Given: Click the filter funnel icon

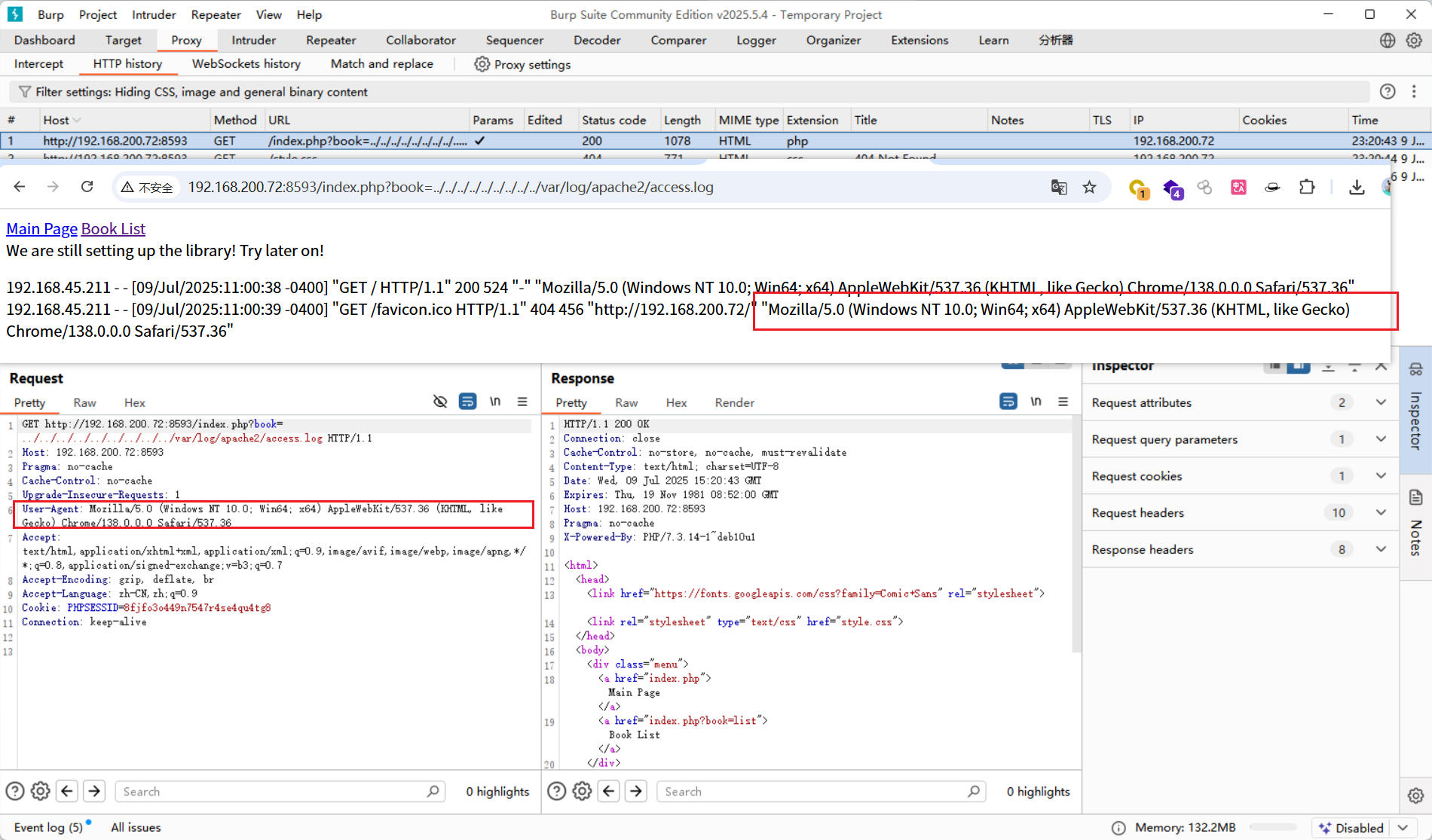Looking at the screenshot, I should coord(25,92).
